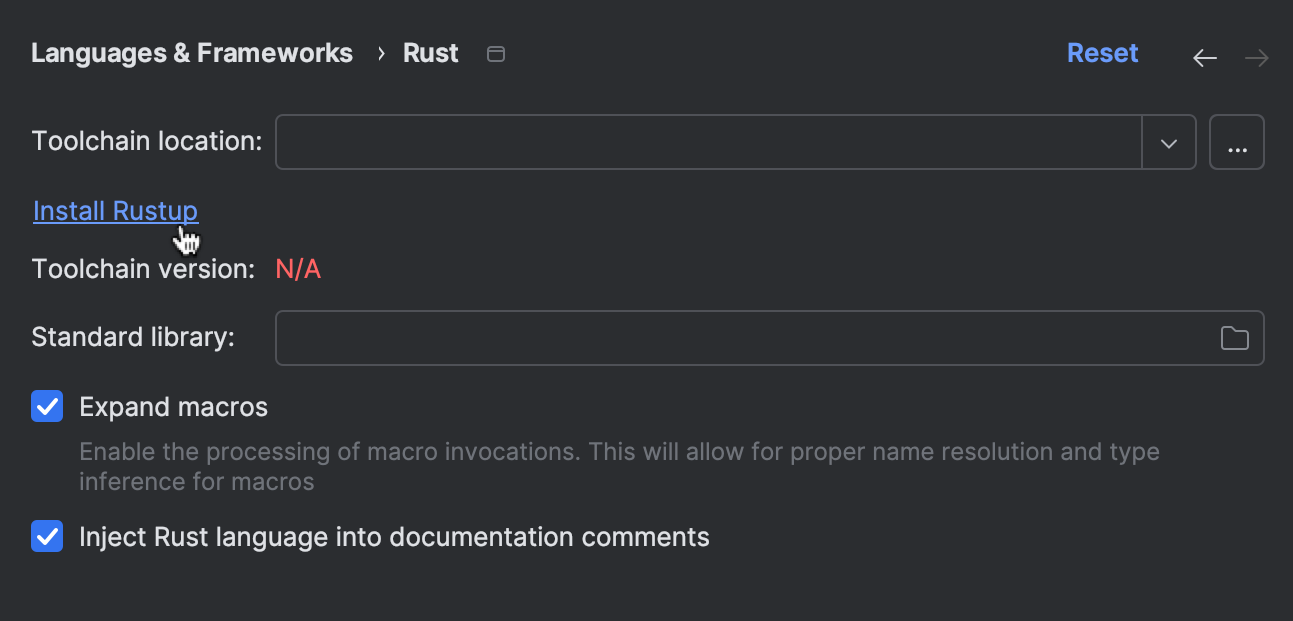Navigate forward with the right arrow

coord(1256,58)
